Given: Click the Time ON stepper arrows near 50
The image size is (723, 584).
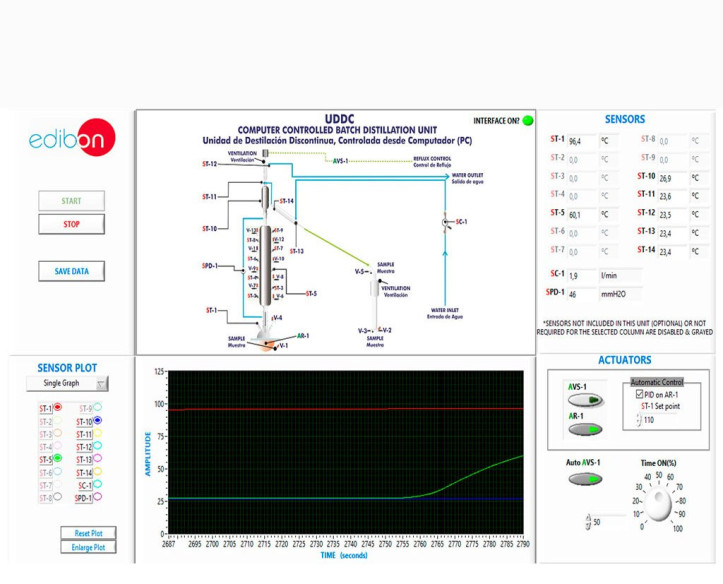Looking at the screenshot, I should tap(588, 522).
